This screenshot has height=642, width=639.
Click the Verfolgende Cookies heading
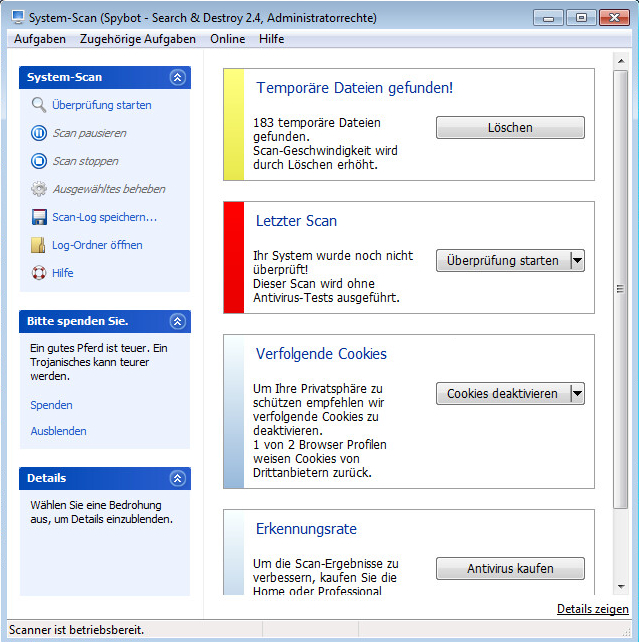tap(321, 354)
